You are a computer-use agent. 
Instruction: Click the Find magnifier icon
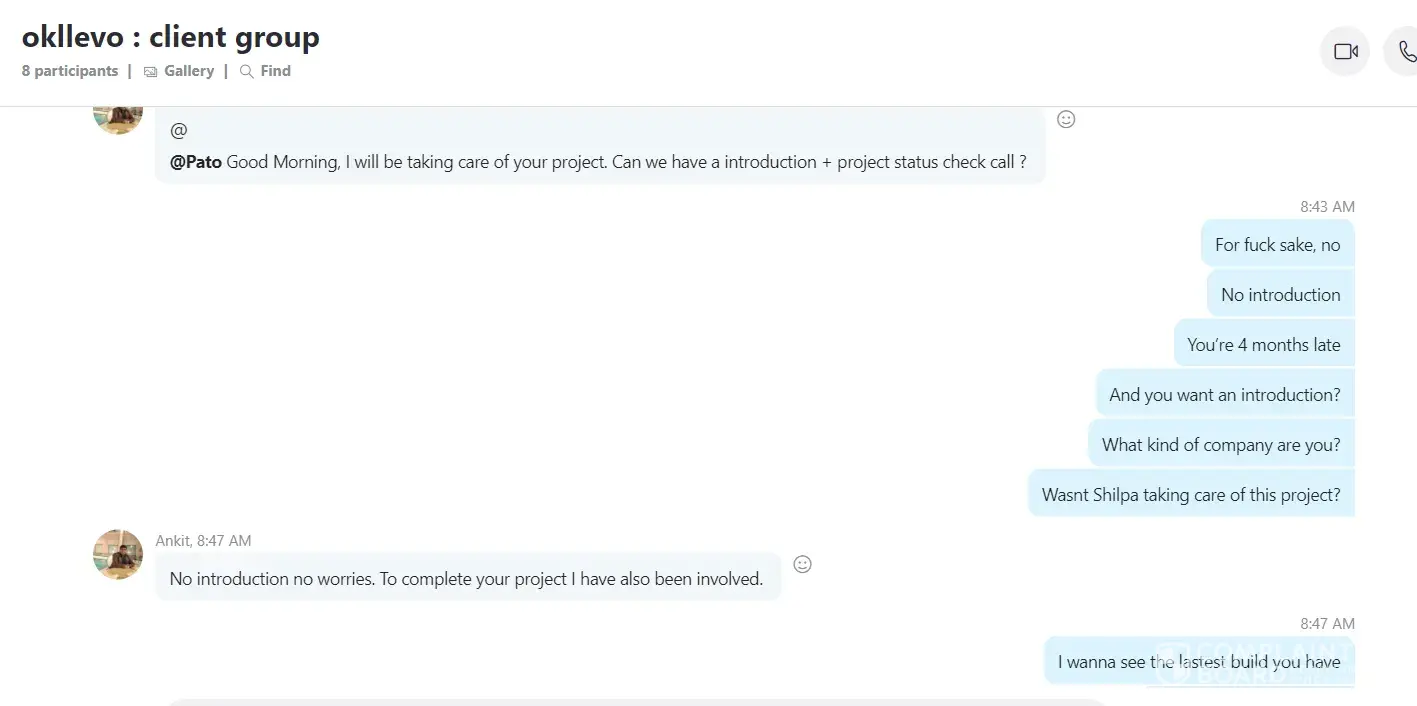247,72
